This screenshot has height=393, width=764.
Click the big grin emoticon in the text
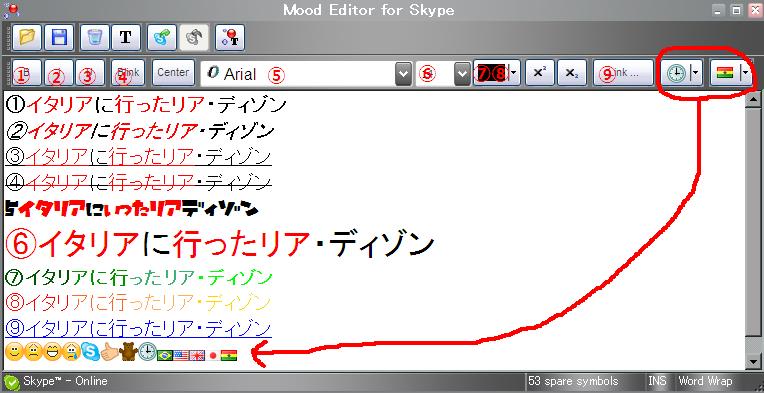tap(52, 352)
